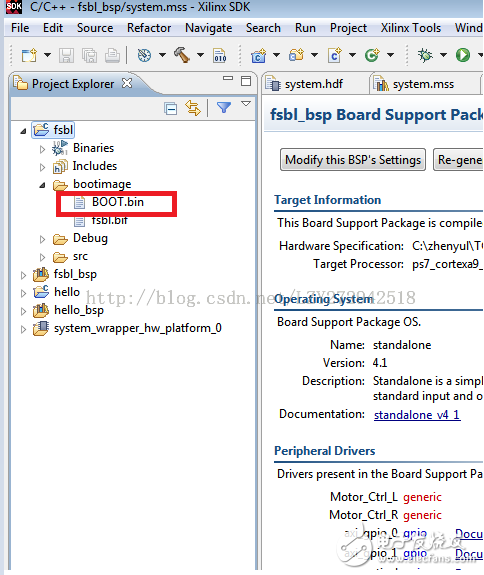Viewport: 484px width, 575px height.
Task: Click the binary 010 file toolbar icon
Action: (x=220, y=55)
